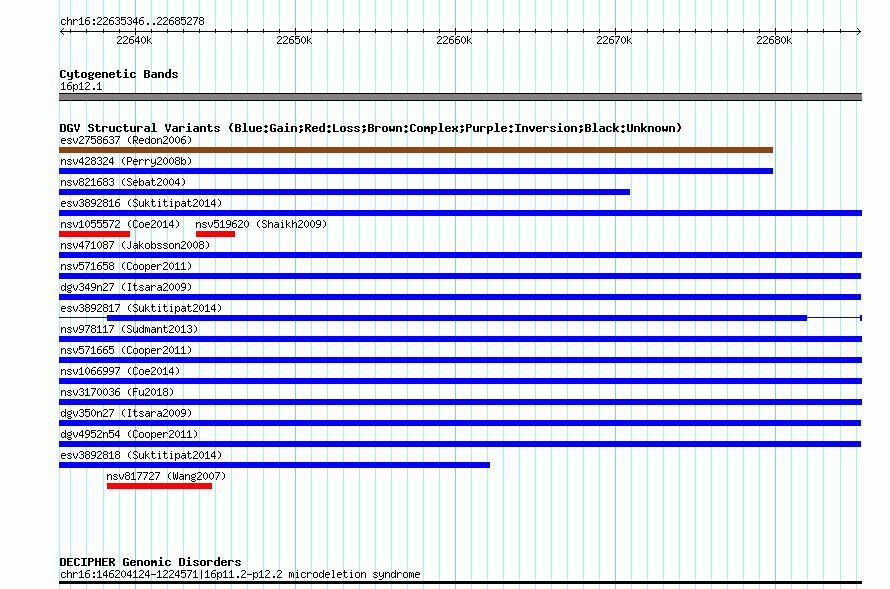Image resolution: width=890 pixels, height=589 pixels.
Task: Click blue bar under nsv571665
Action: [x=460, y=360]
